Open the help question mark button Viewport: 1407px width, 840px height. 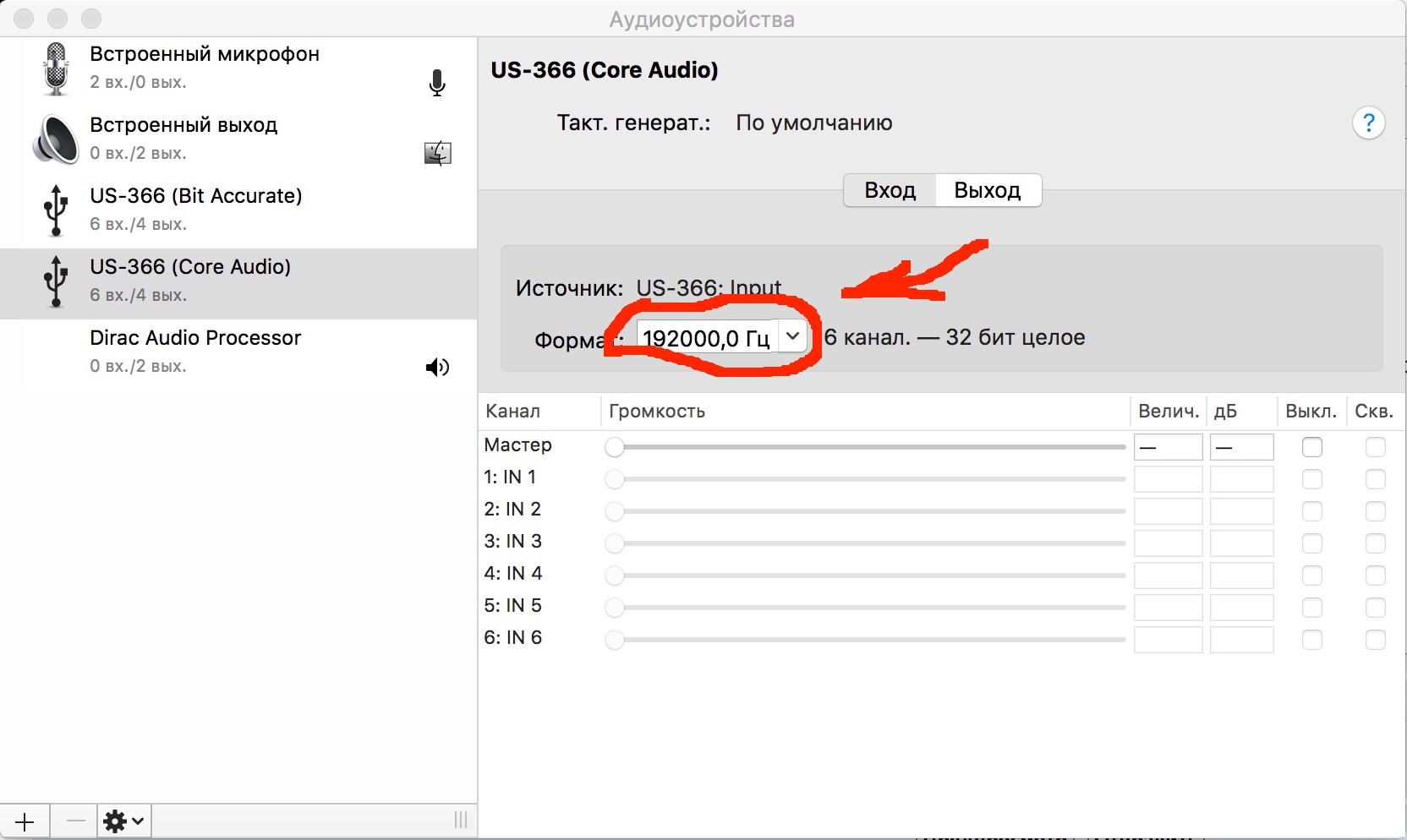(1368, 123)
